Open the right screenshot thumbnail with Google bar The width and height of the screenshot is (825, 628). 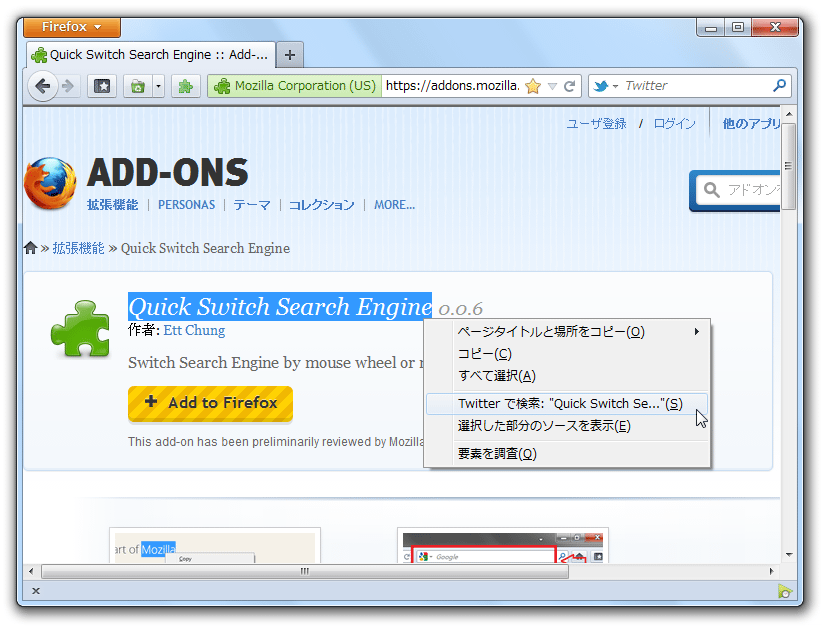503,545
